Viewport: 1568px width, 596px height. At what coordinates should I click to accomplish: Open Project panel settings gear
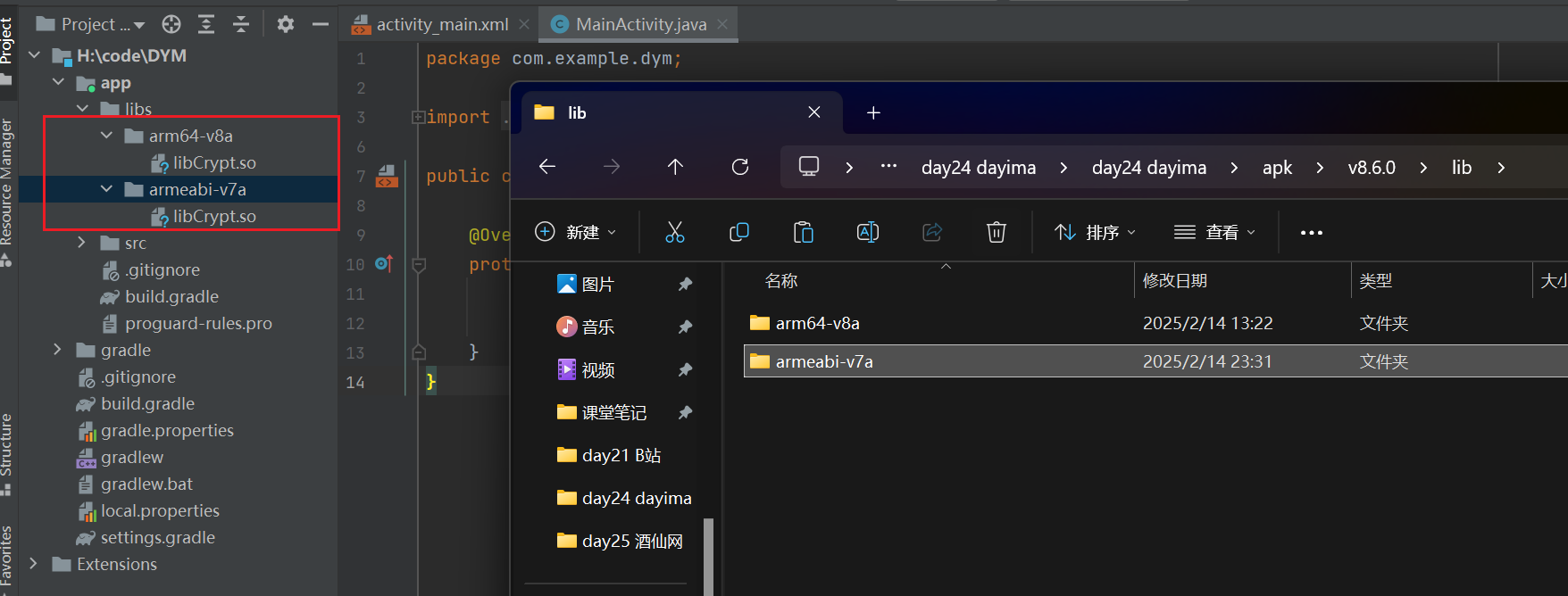pos(286,24)
